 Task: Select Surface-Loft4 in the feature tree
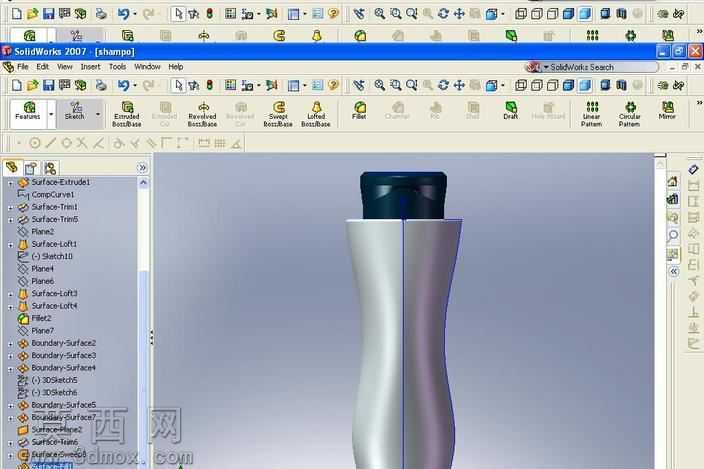tap(54, 306)
